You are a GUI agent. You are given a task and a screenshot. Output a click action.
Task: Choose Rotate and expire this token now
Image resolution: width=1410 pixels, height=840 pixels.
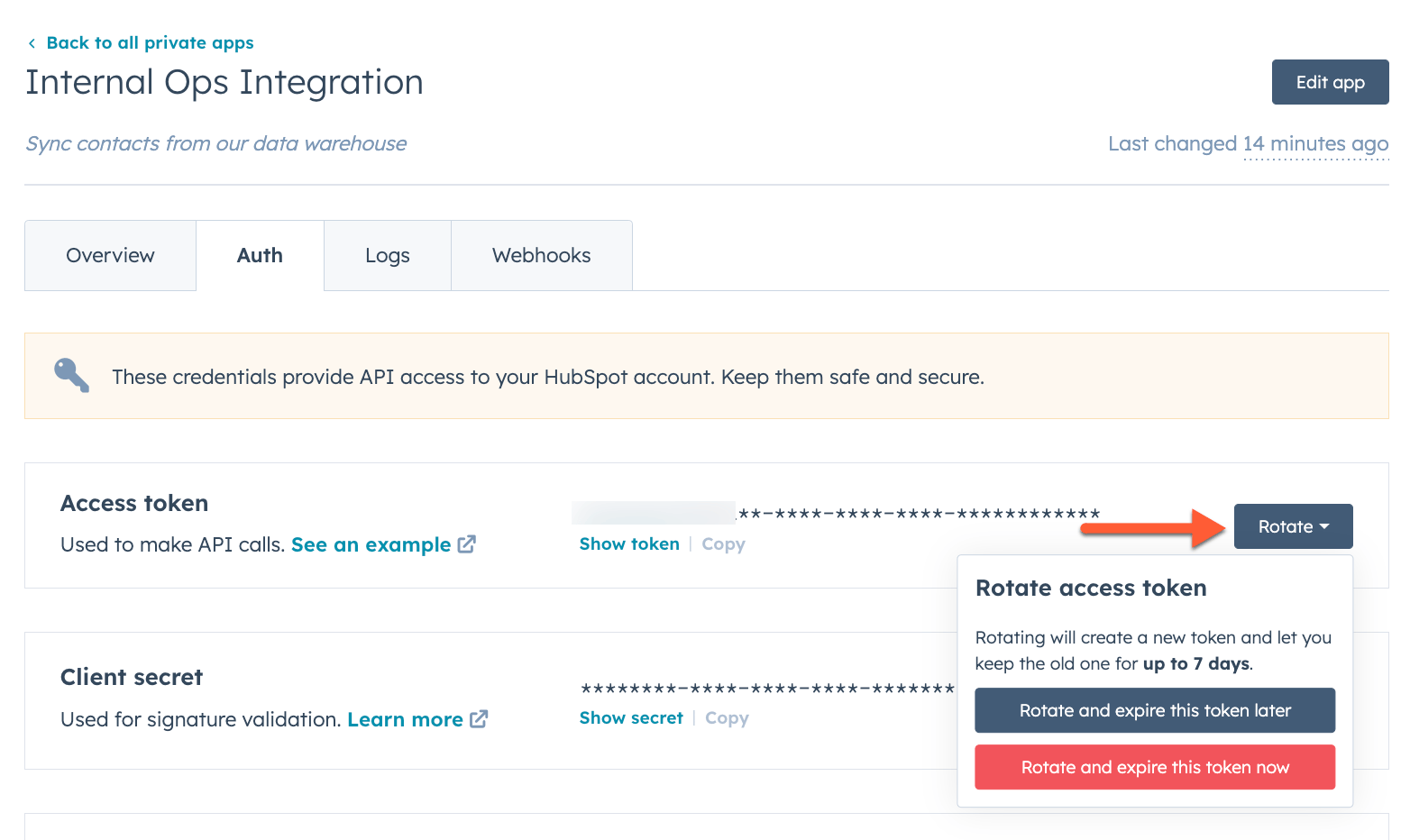coord(1155,767)
